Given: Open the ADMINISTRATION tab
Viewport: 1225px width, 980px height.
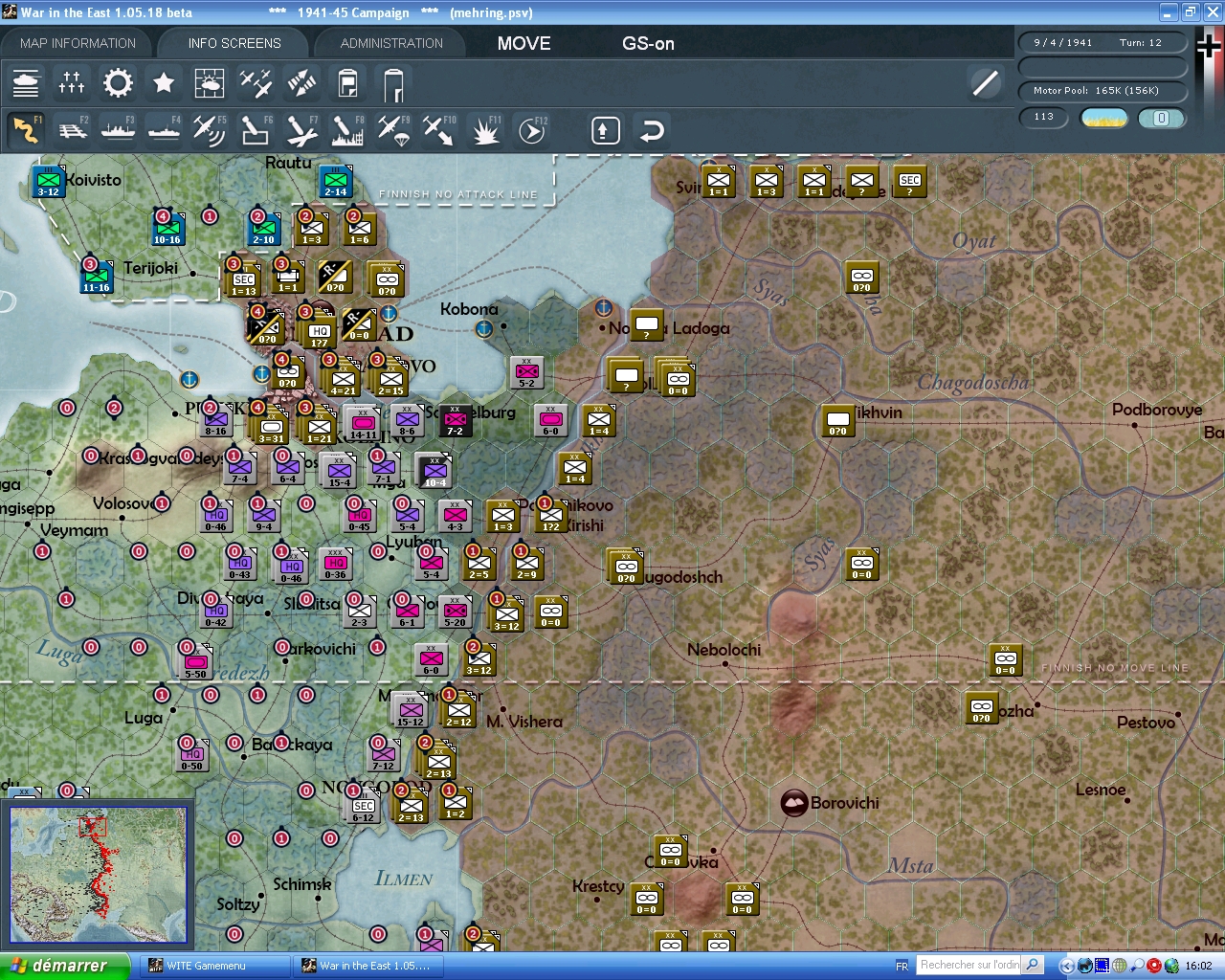Looking at the screenshot, I should click(x=391, y=43).
